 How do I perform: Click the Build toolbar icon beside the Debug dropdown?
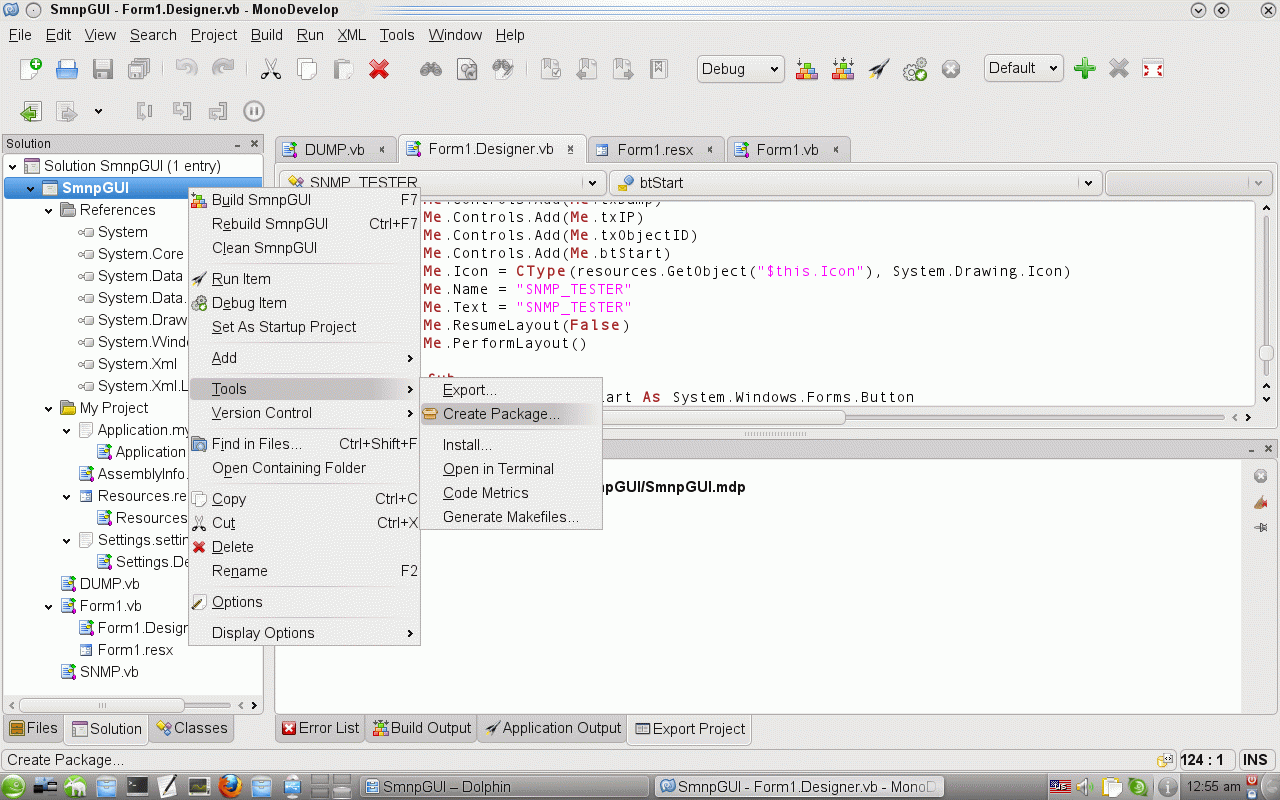[807, 69]
